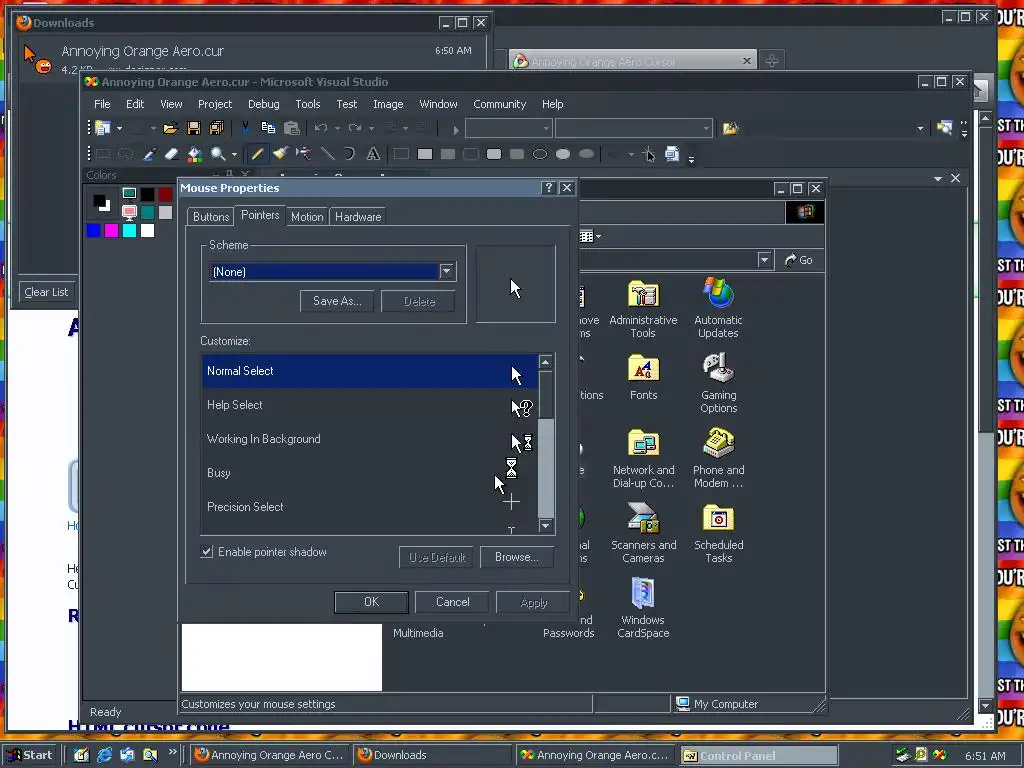Switch to Downloads taskbar button

coord(432,755)
